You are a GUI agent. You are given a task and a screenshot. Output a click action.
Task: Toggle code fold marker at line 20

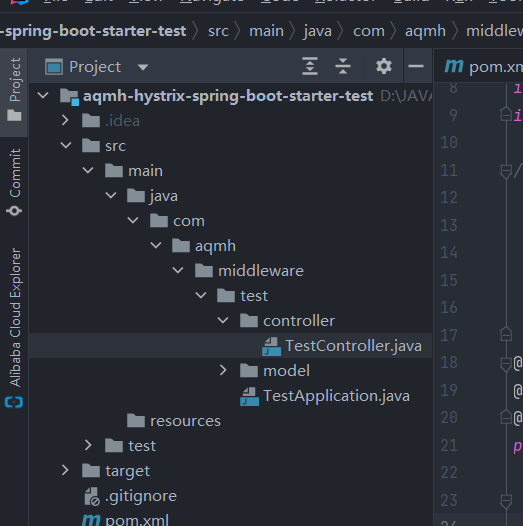click(506, 417)
